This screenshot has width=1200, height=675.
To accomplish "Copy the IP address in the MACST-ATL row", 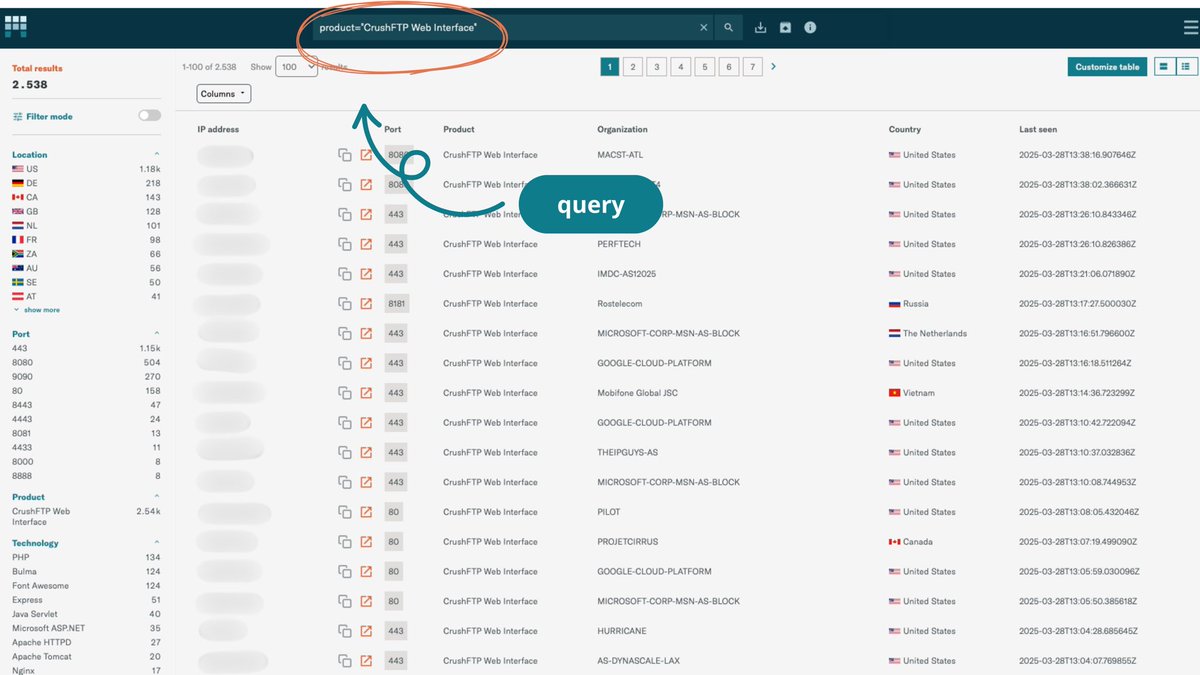I will 344,155.
